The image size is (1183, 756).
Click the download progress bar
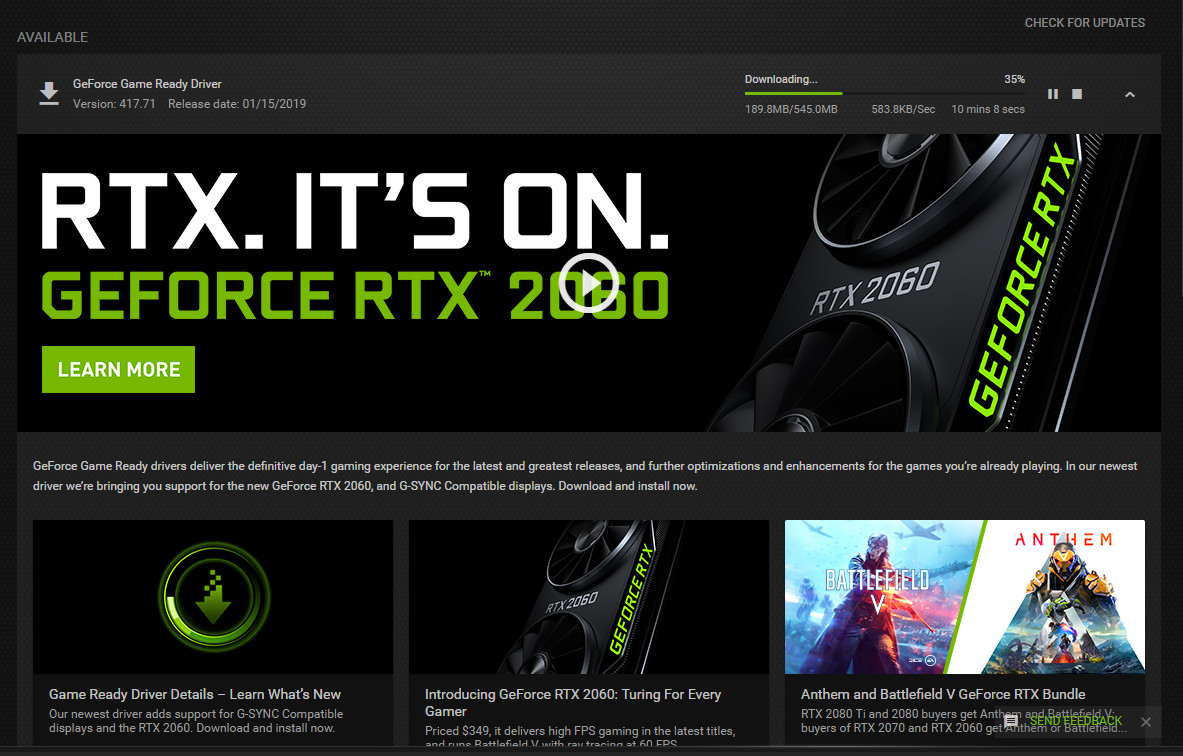[x=884, y=94]
